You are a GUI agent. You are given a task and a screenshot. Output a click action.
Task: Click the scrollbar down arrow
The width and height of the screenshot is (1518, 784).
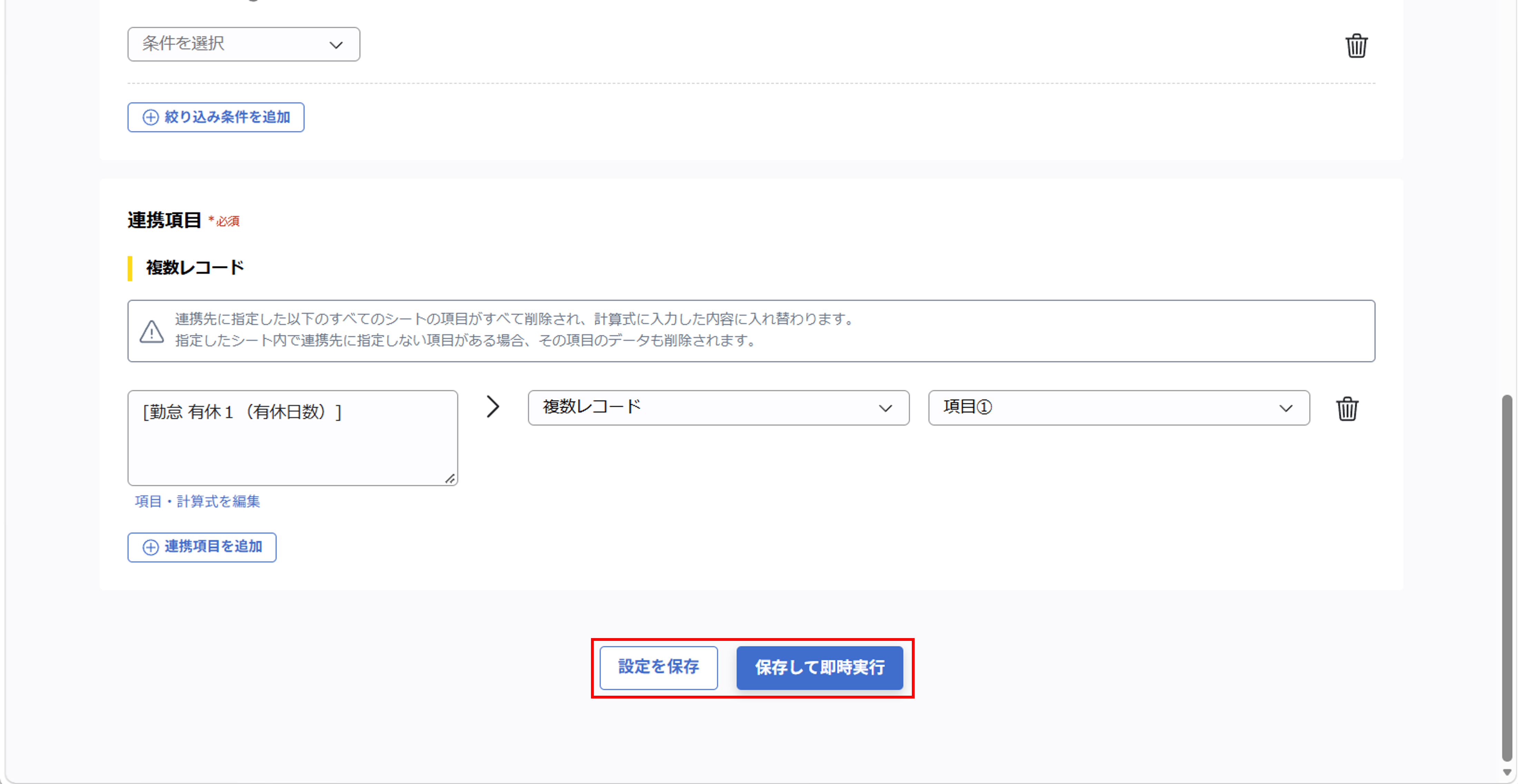pos(1507,772)
